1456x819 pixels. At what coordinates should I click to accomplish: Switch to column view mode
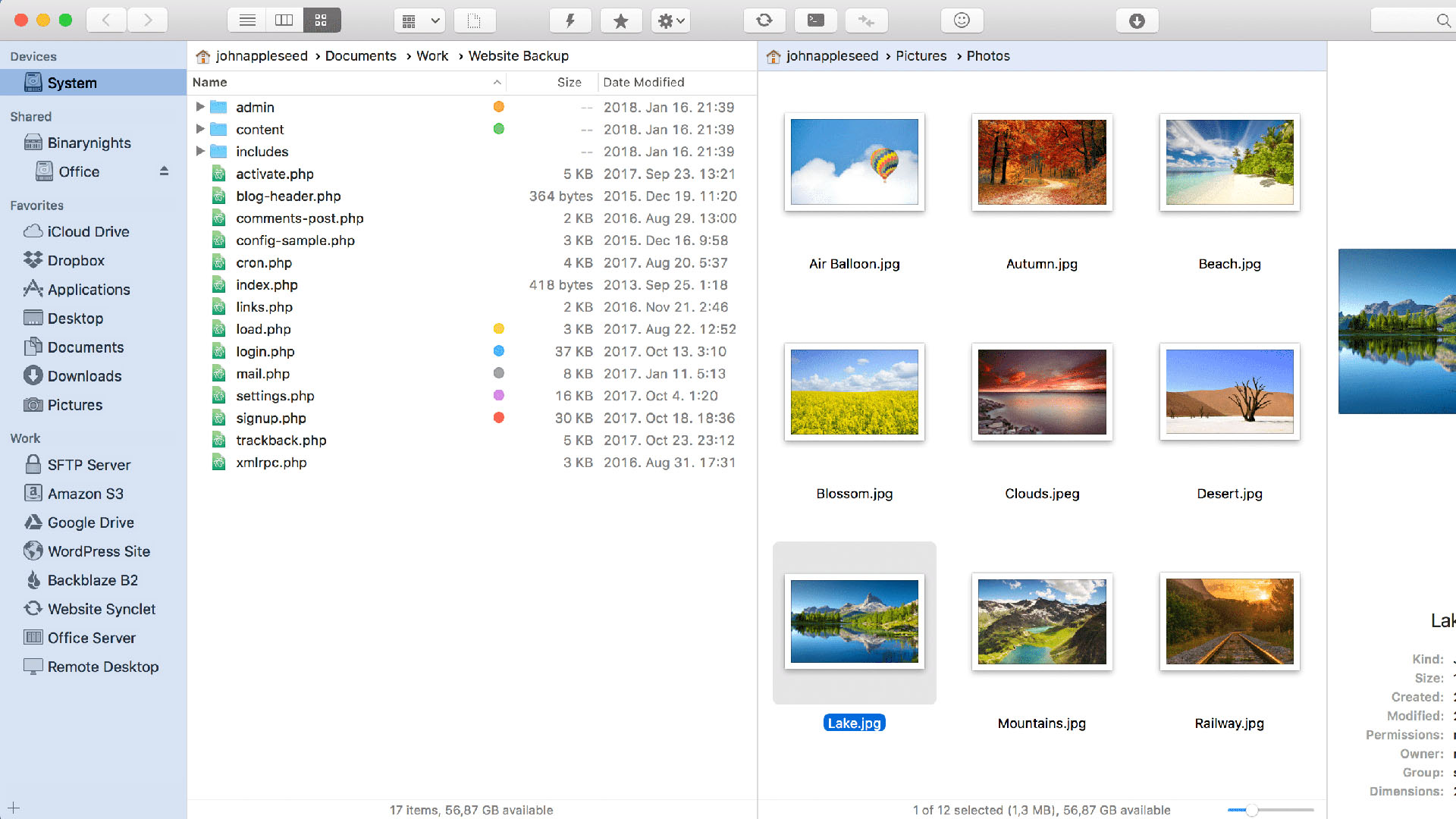coord(284,20)
